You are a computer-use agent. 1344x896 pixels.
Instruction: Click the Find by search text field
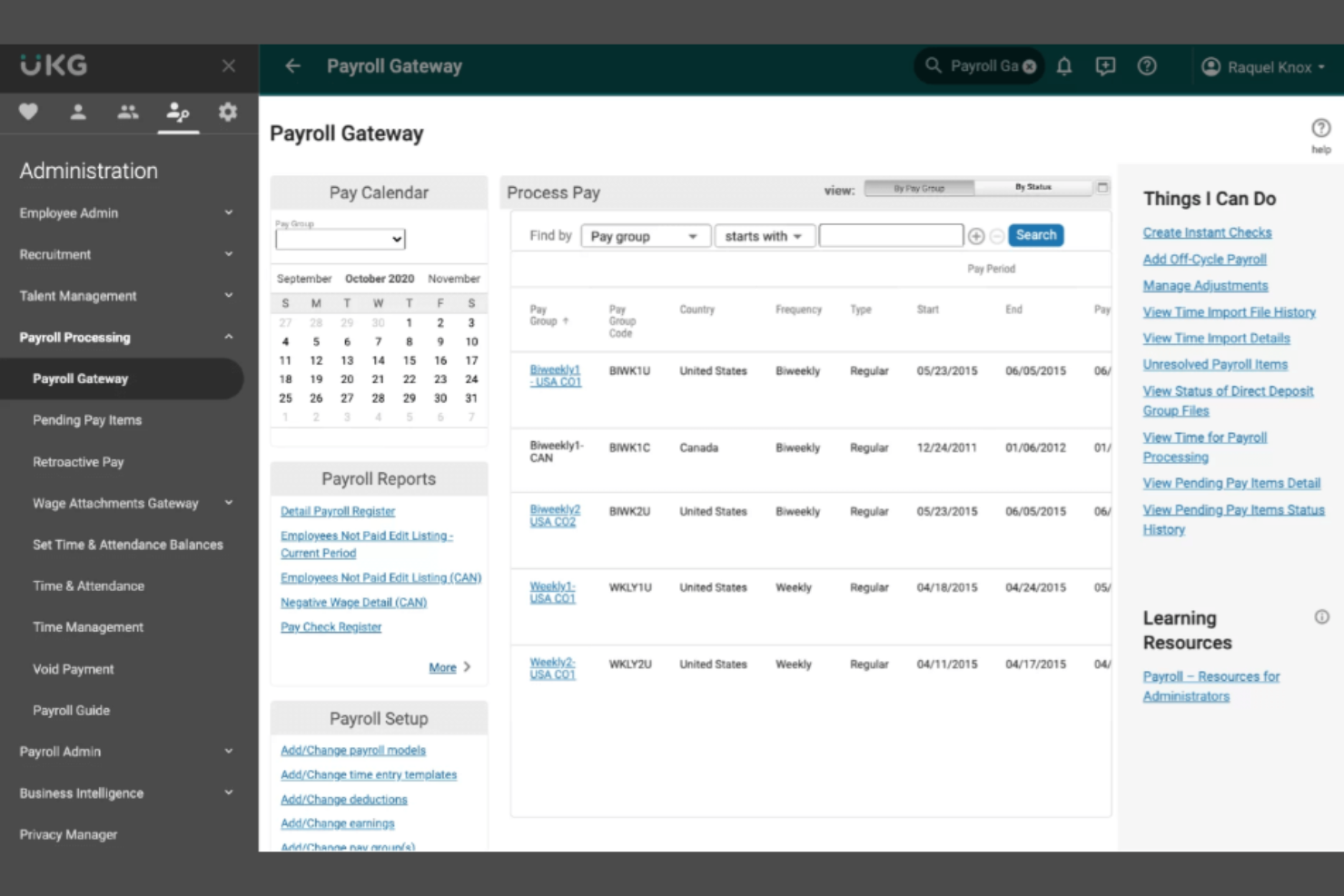tap(890, 236)
